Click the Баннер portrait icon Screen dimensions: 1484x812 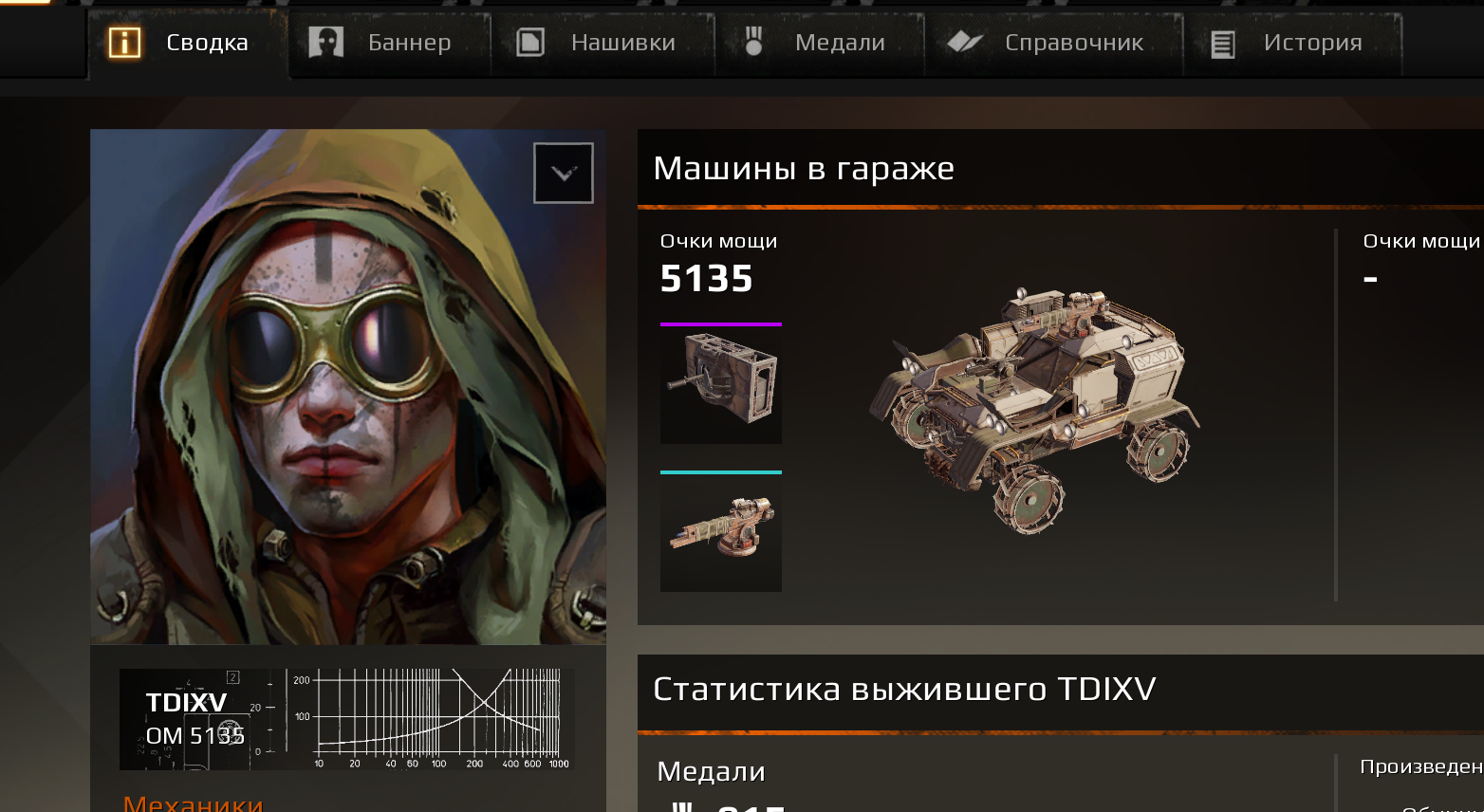click(325, 43)
